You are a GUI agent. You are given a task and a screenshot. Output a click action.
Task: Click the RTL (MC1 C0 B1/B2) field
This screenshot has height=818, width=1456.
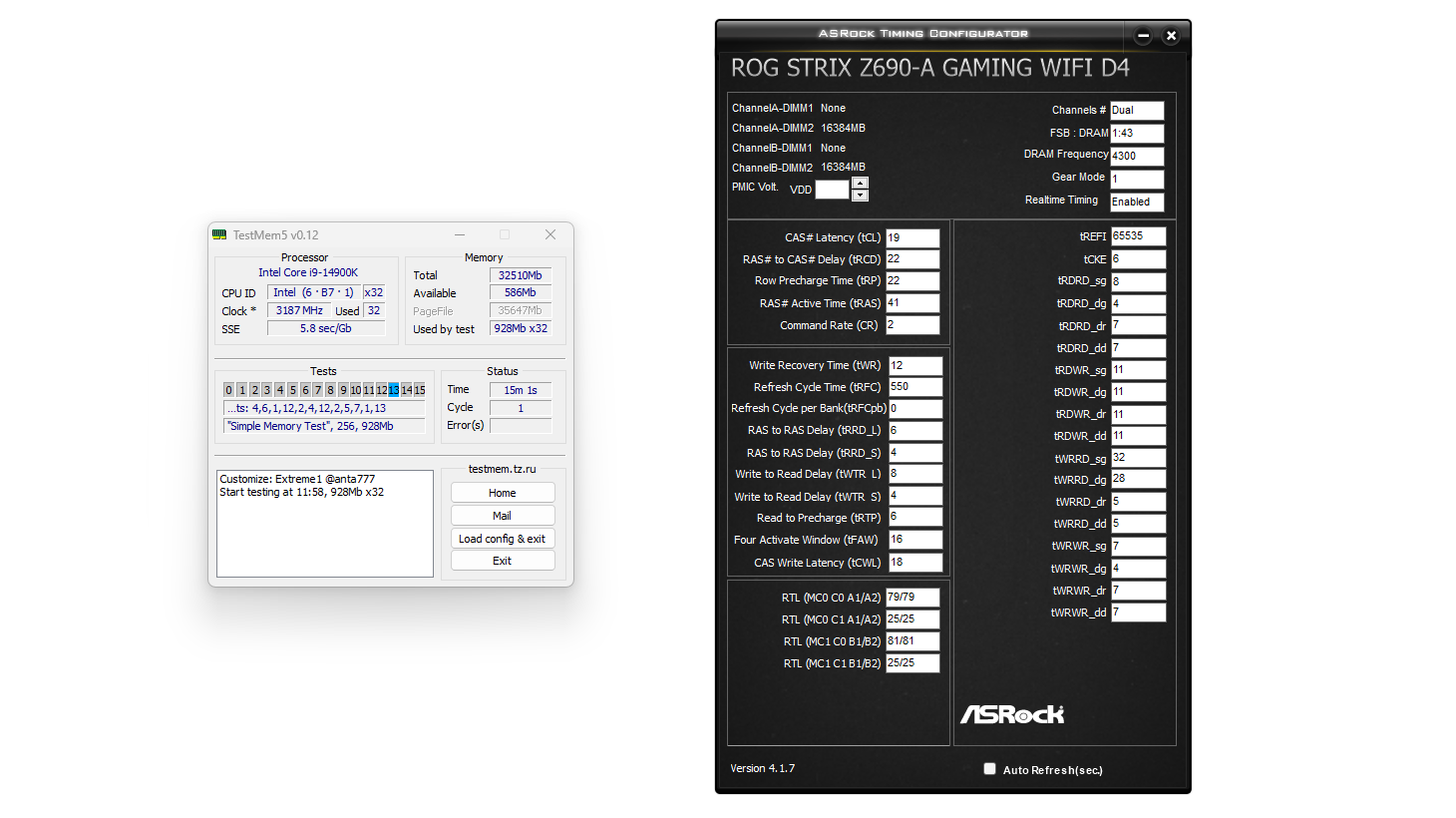912,641
